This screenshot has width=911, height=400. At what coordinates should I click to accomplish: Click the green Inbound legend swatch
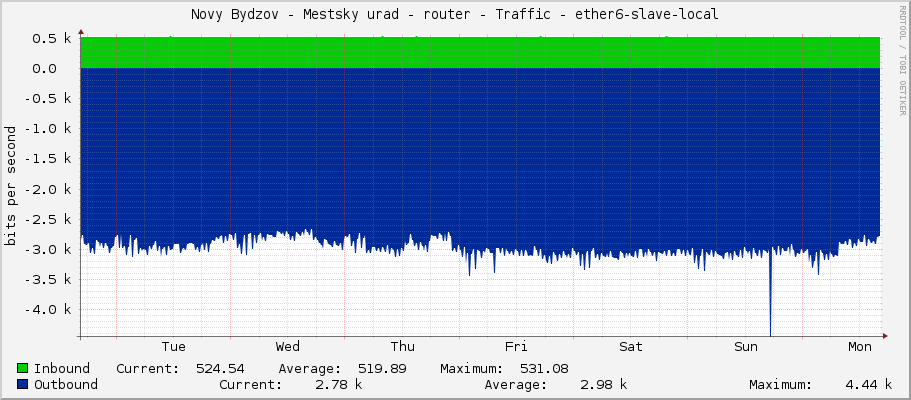(x=23, y=369)
